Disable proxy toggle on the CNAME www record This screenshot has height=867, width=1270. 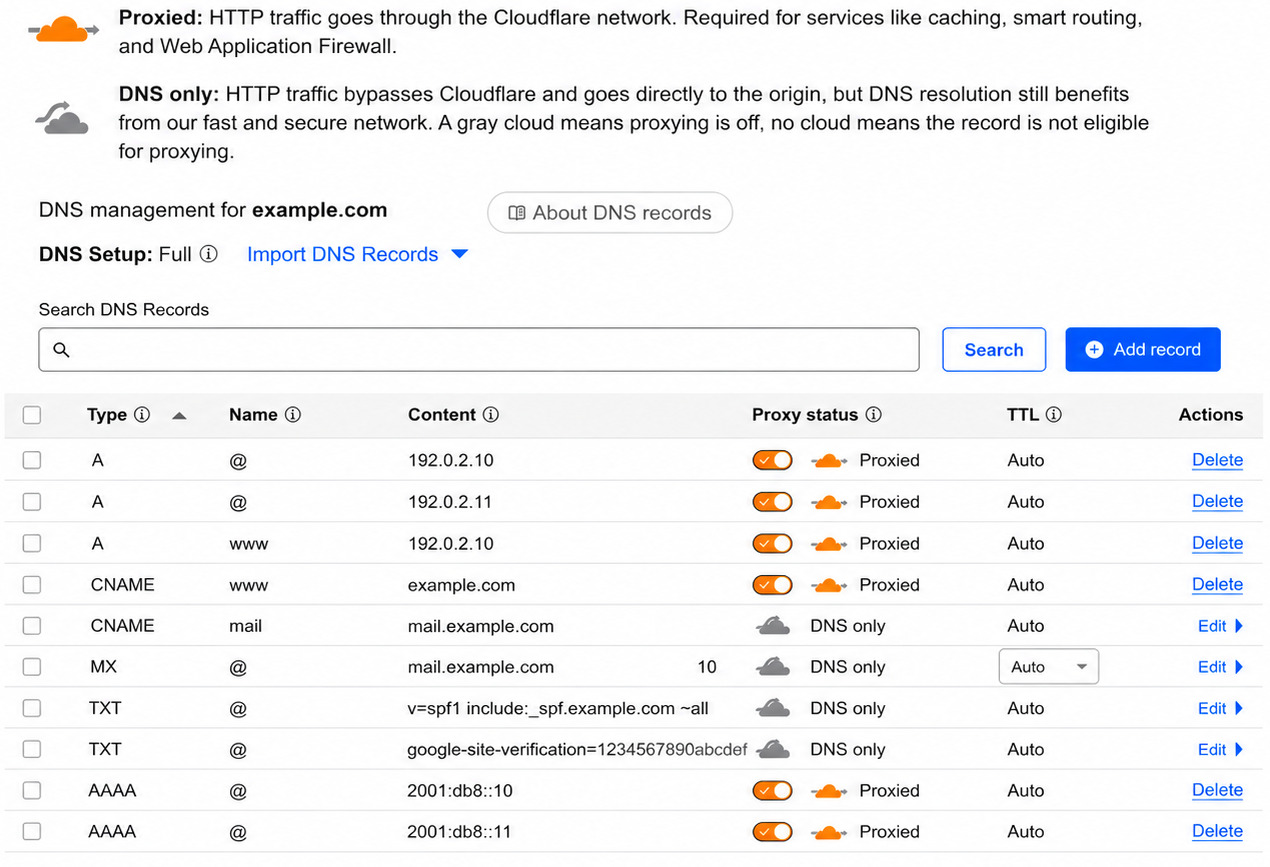click(772, 585)
